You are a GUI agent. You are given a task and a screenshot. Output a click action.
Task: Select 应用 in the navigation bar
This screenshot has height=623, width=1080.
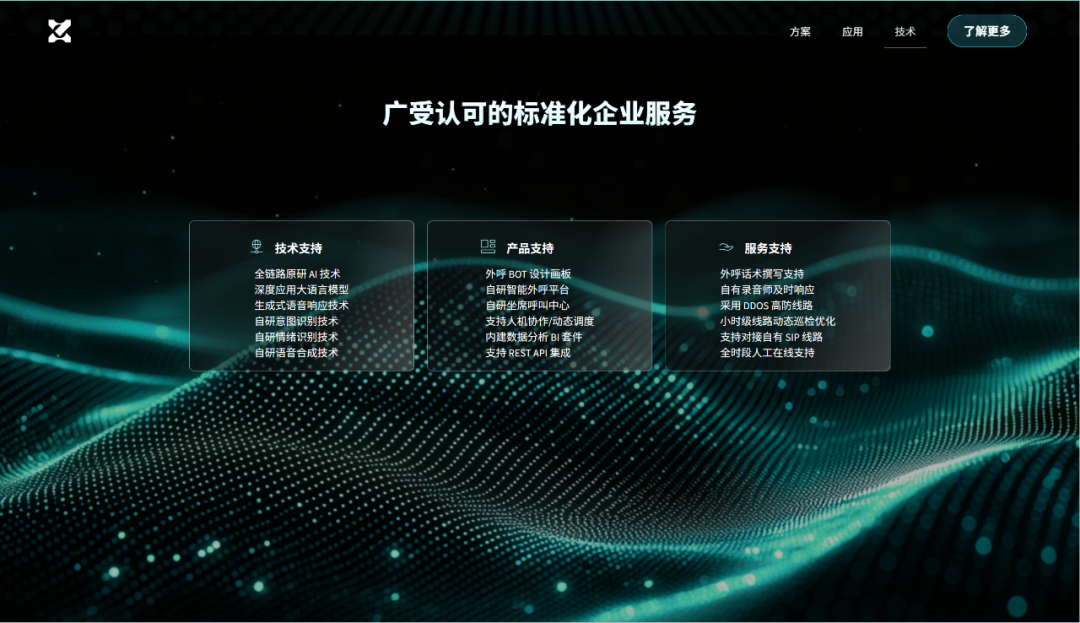852,31
